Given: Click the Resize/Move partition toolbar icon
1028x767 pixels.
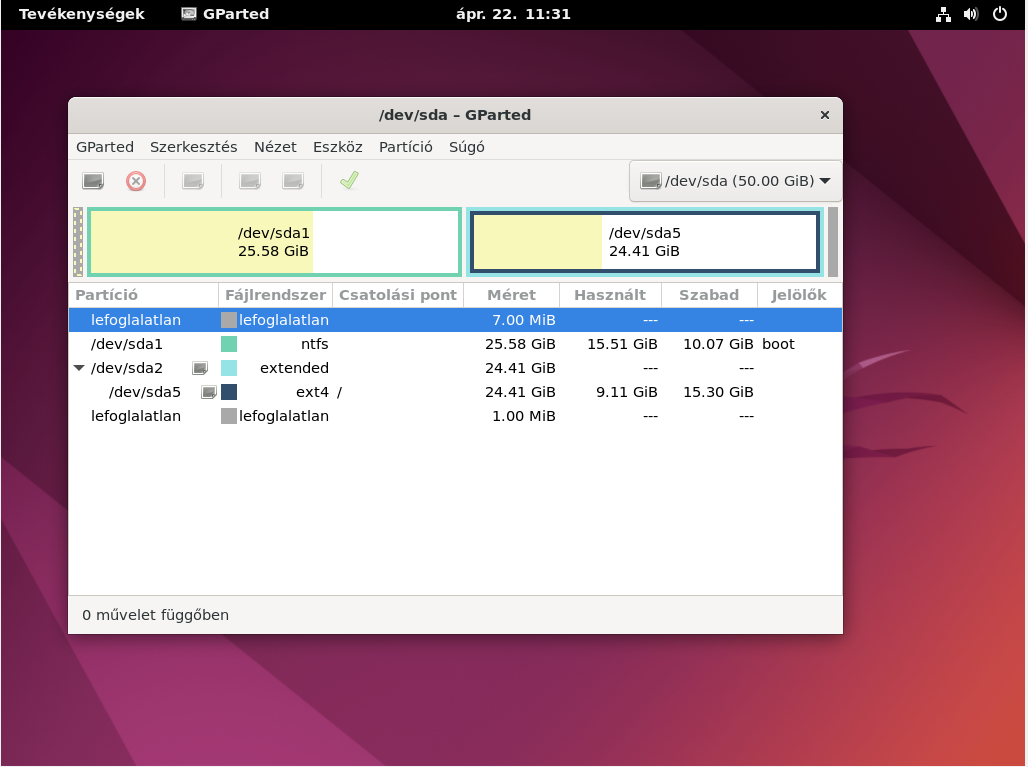Looking at the screenshot, I should 193,181.
